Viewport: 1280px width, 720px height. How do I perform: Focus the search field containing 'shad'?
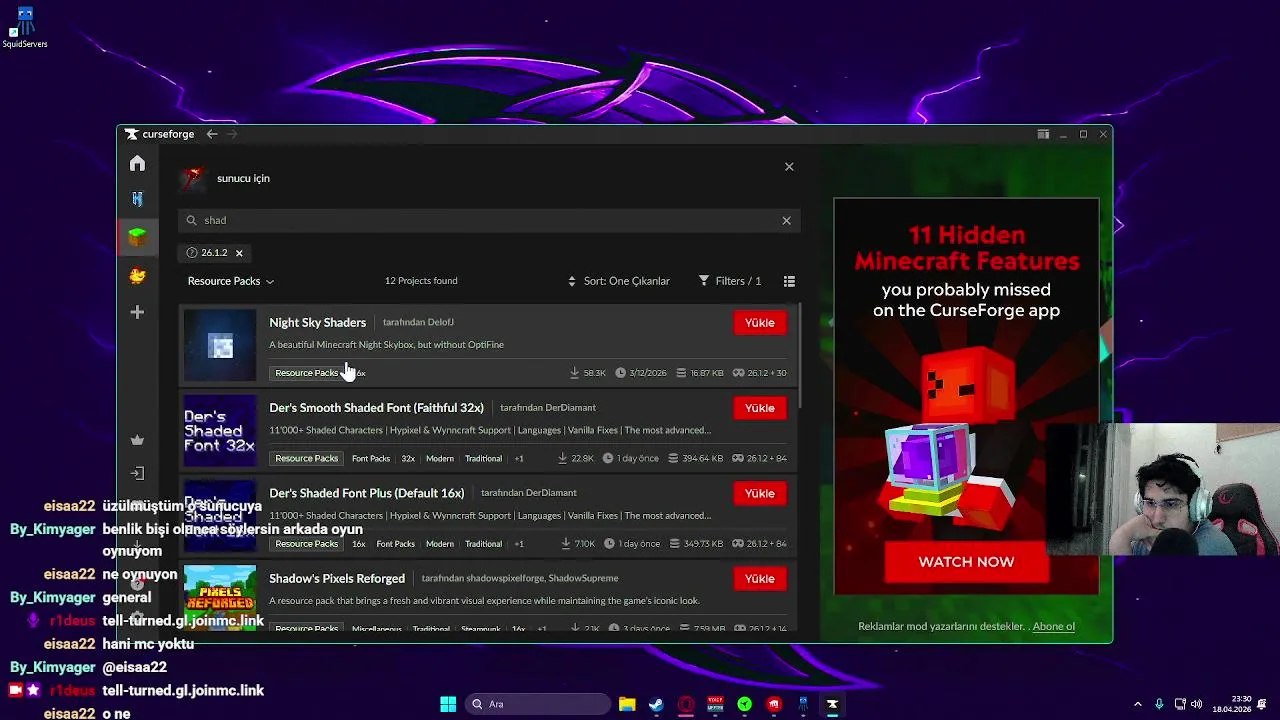click(x=488, y=220)
